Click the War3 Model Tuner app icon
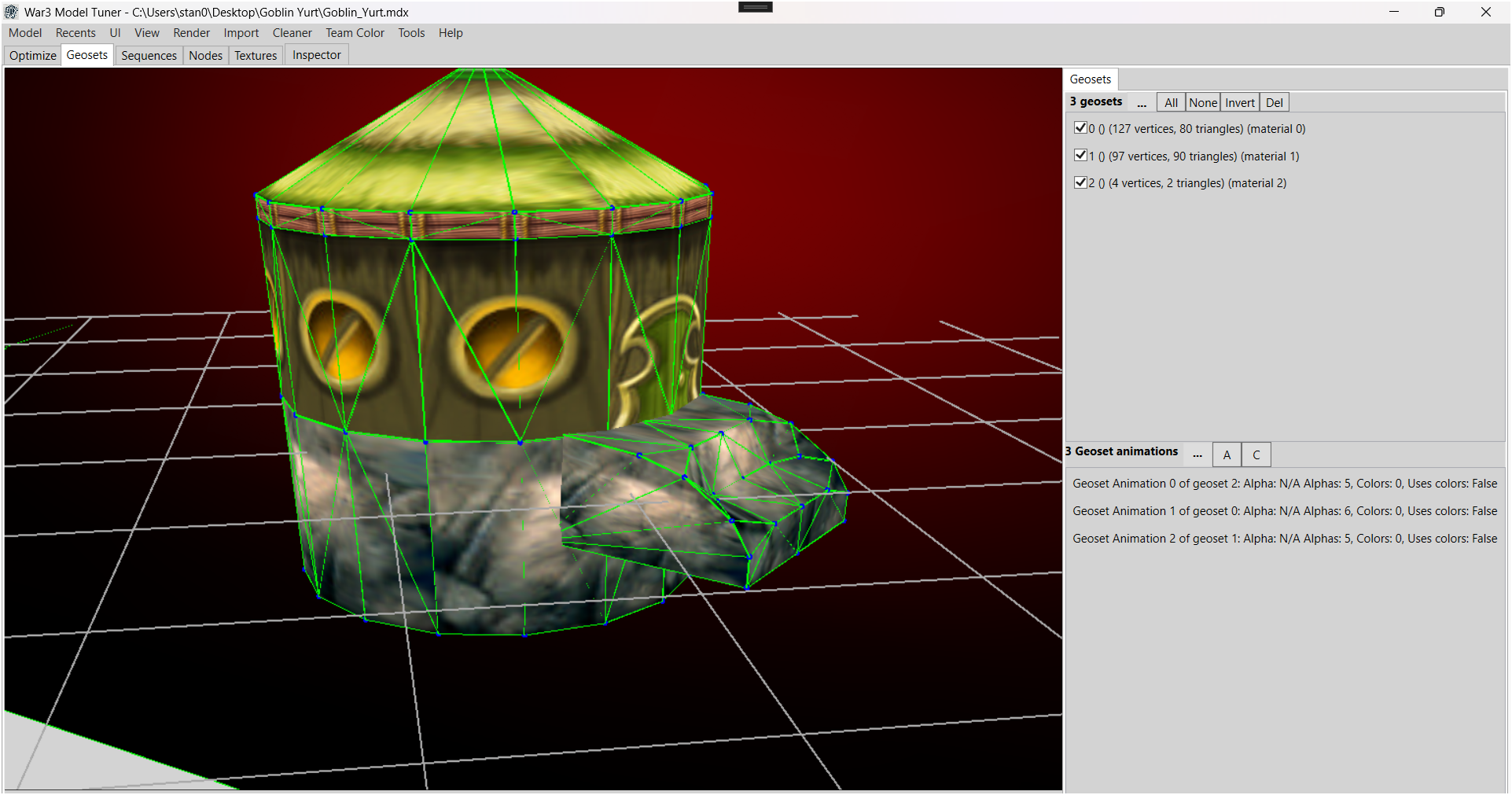The image size is (1512, 795). click(11, 12)
